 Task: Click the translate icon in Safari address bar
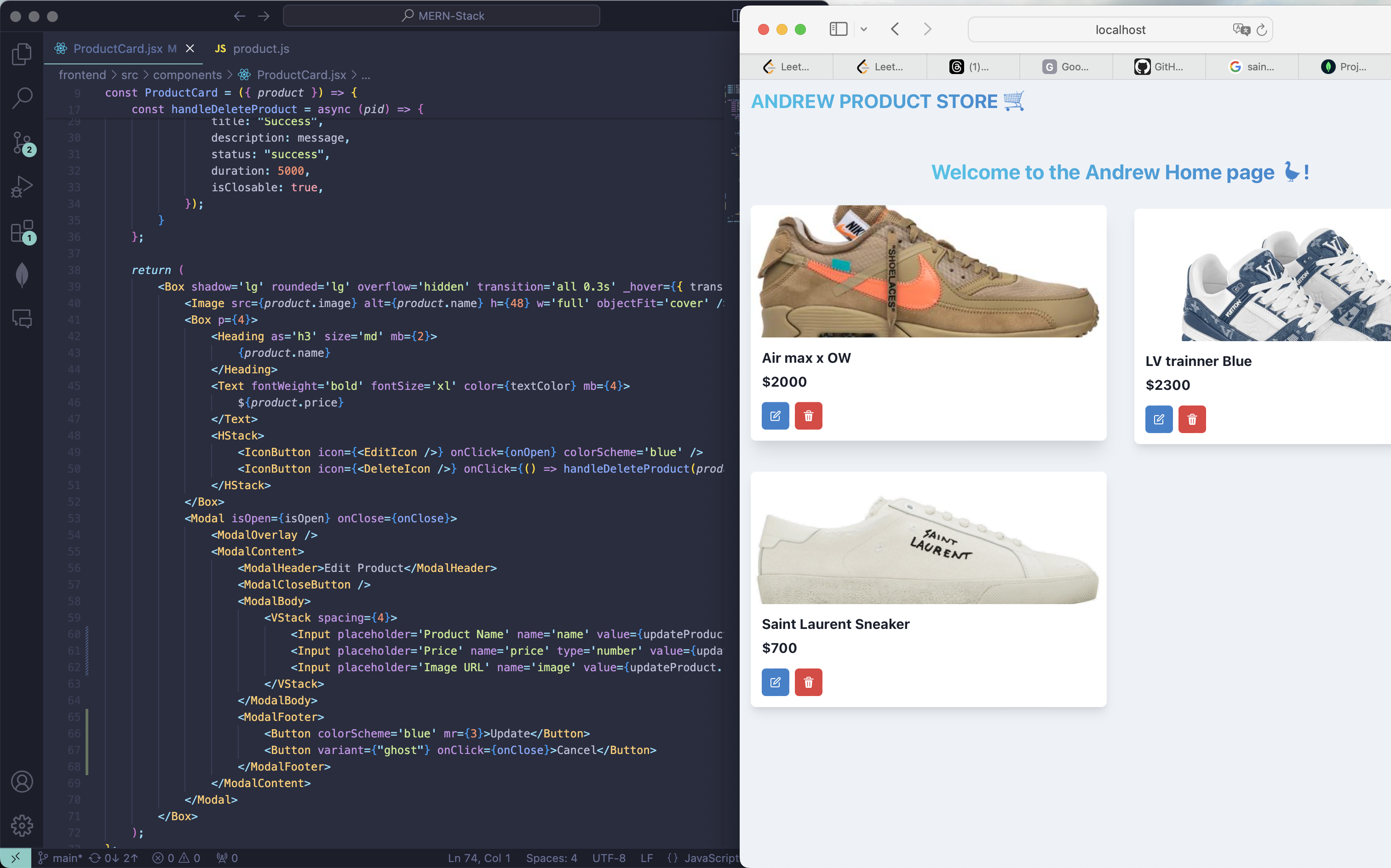pyautogui.click(x=1241, y=30)
